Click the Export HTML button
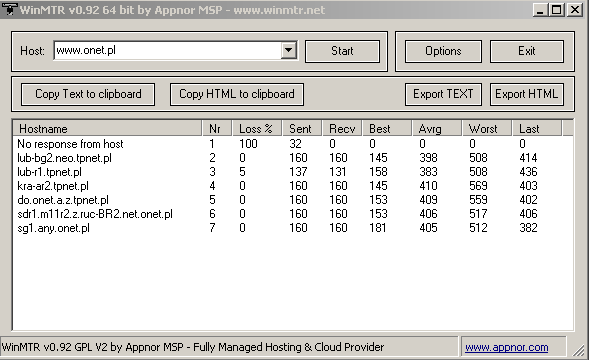The image size is (589, 360). (527, 94)
